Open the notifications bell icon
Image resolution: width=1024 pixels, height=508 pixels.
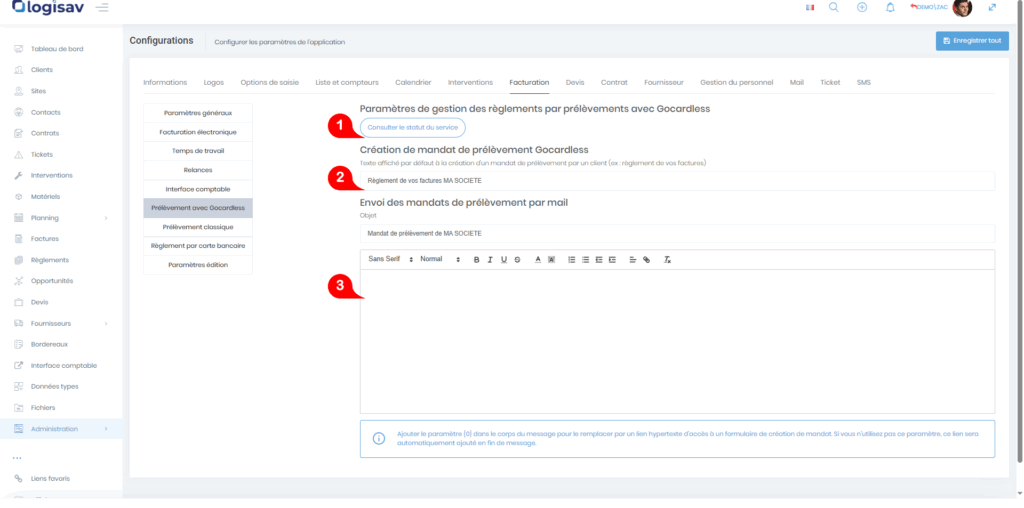(x=890, y=8)
